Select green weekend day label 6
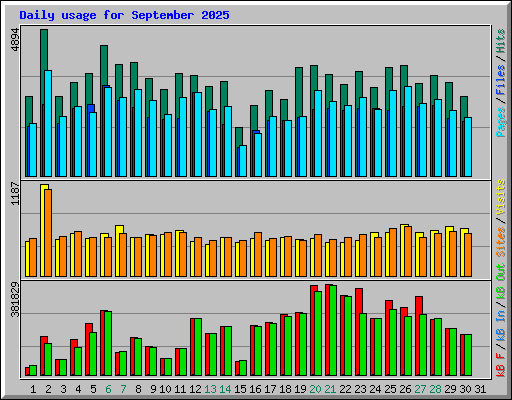This screenshot has height=400, width=512. point(108,389)
